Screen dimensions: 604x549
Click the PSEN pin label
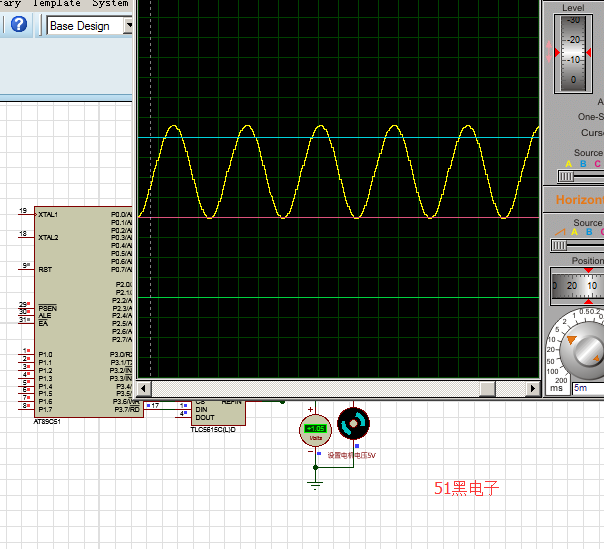coord(48,308)
